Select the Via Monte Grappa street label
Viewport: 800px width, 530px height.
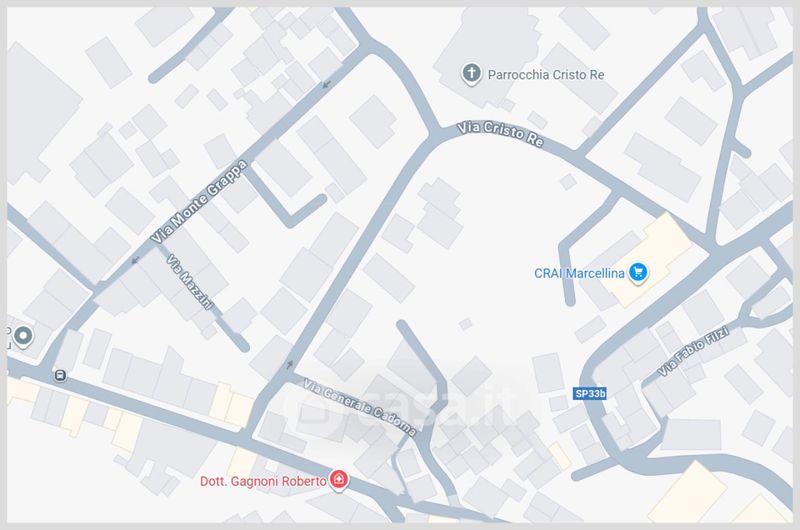[x=199, y=201]
